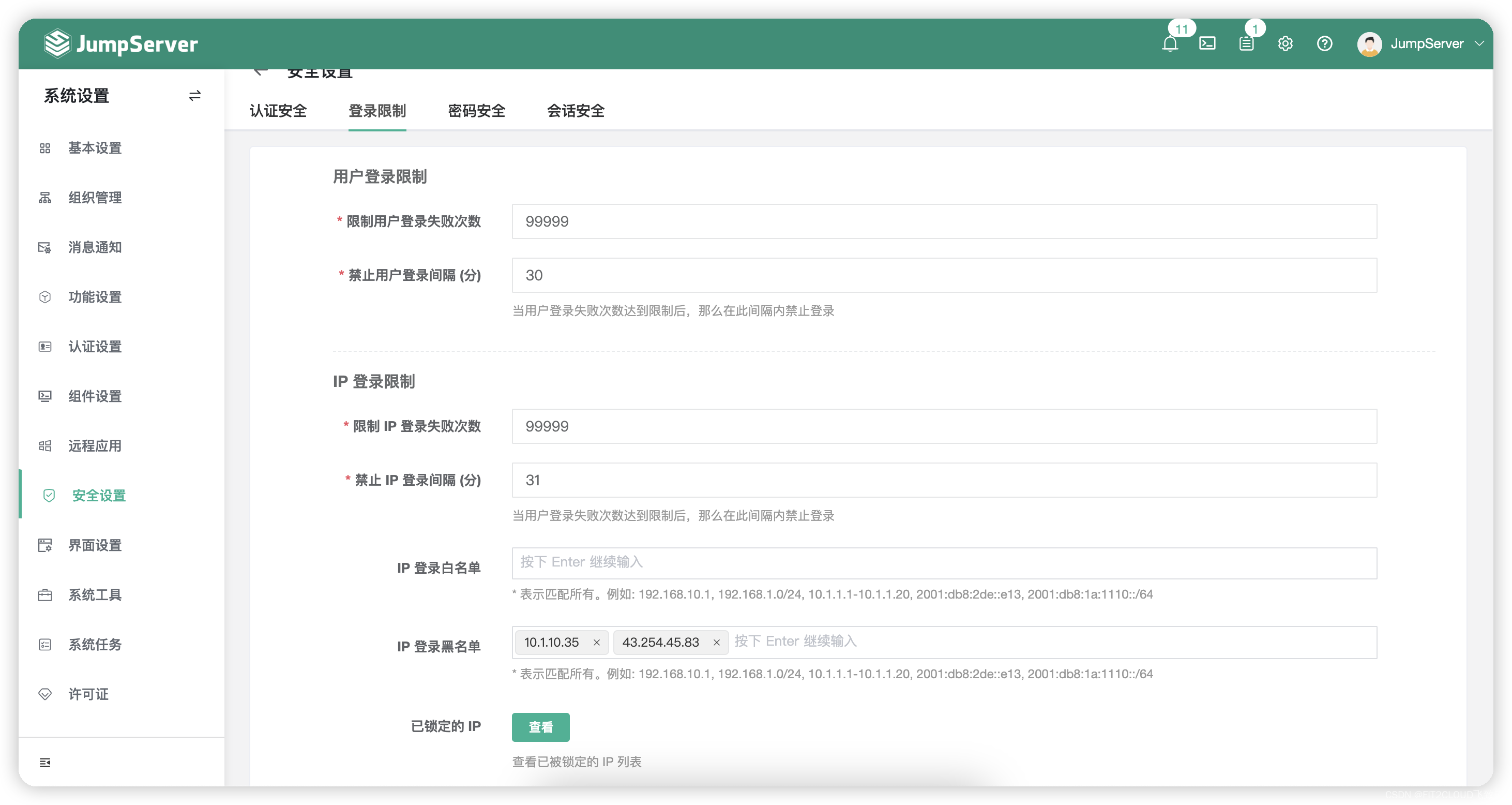Screen dimensions: 1512x805
Task: Open the web terminal icon in top bar
Action: [1207, 43]
